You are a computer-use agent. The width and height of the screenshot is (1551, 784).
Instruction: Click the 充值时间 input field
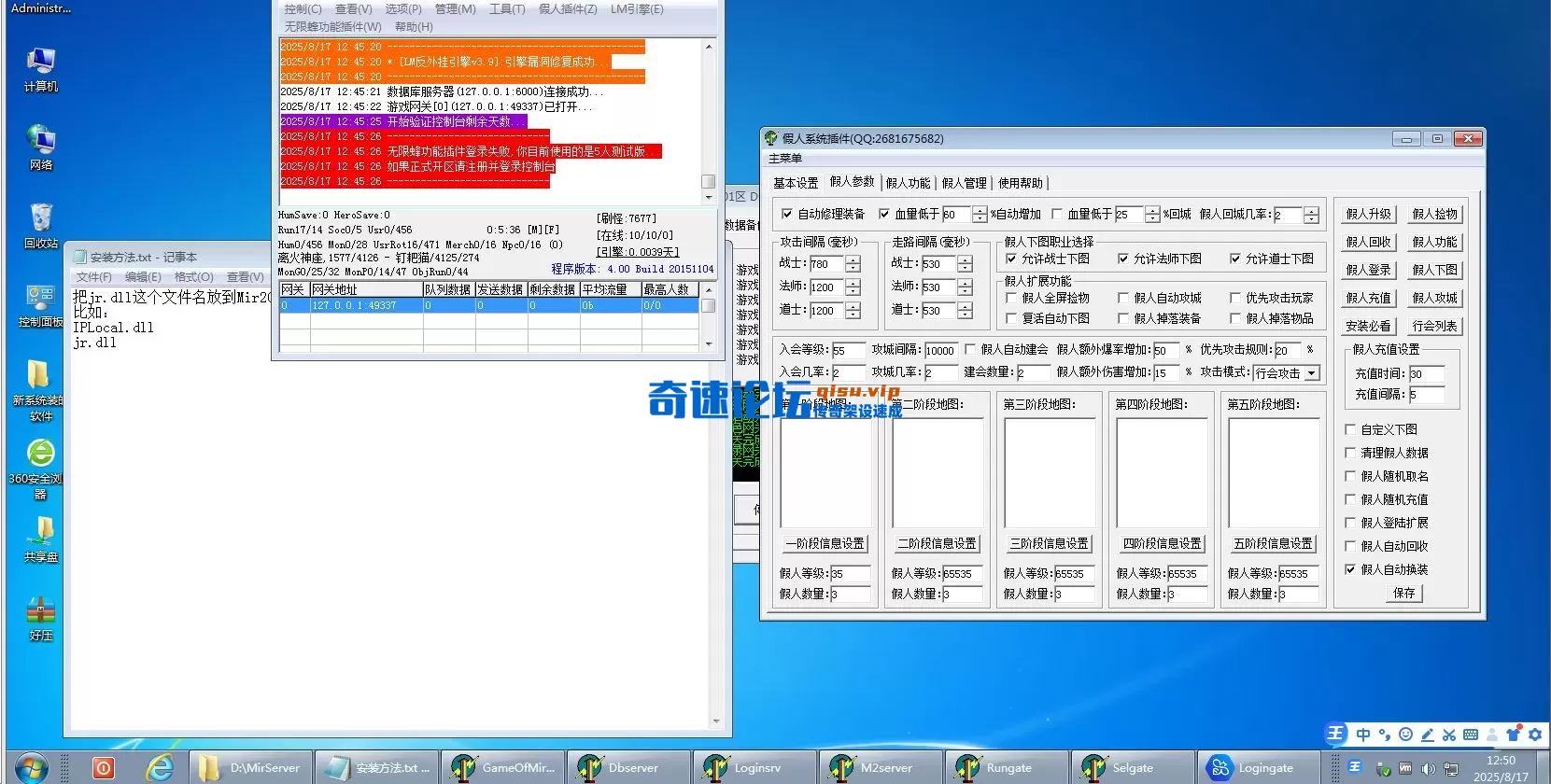pos(1427,373)
